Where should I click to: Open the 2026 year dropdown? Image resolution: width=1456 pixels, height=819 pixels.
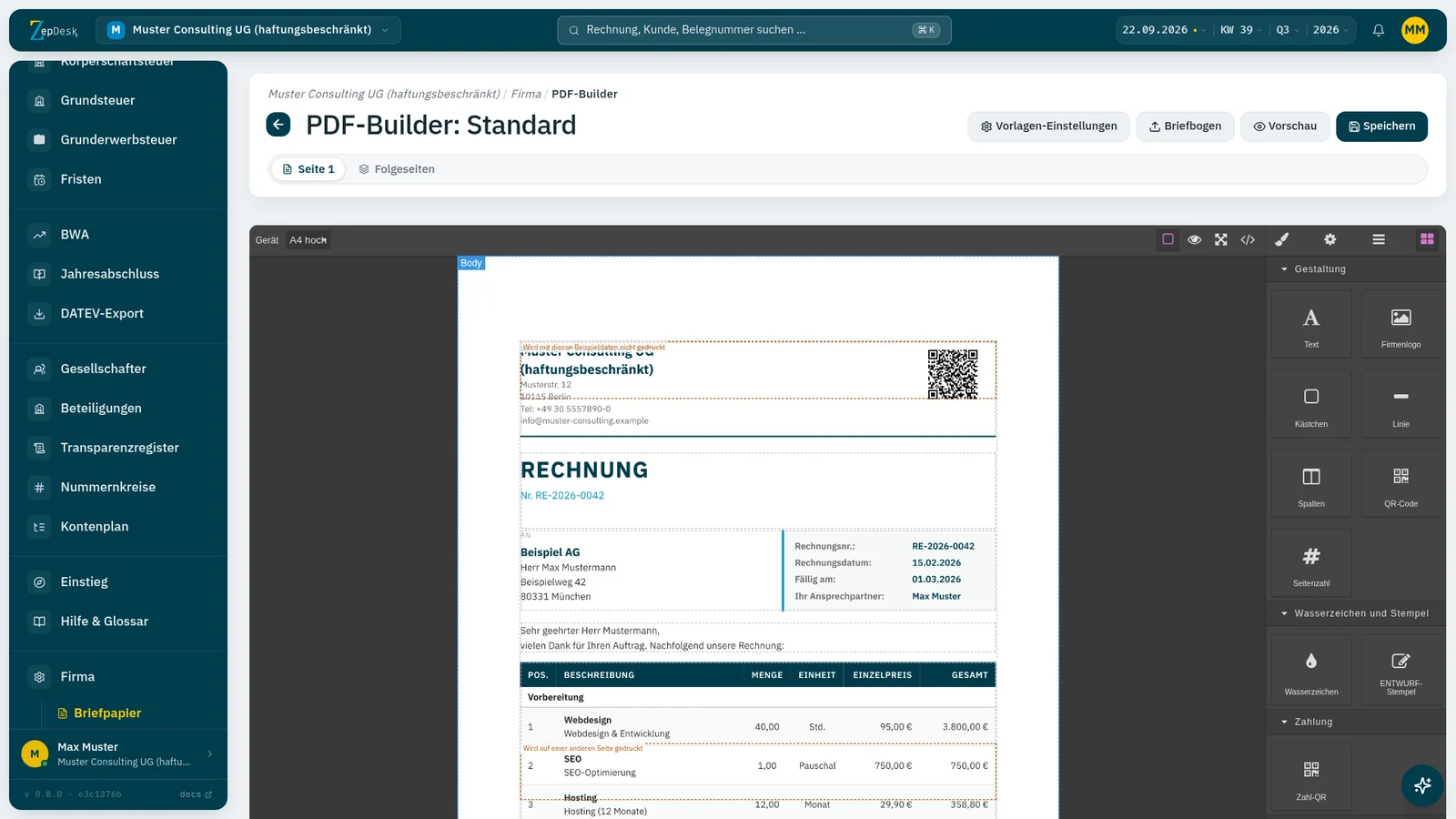(x=1330, y=30)
